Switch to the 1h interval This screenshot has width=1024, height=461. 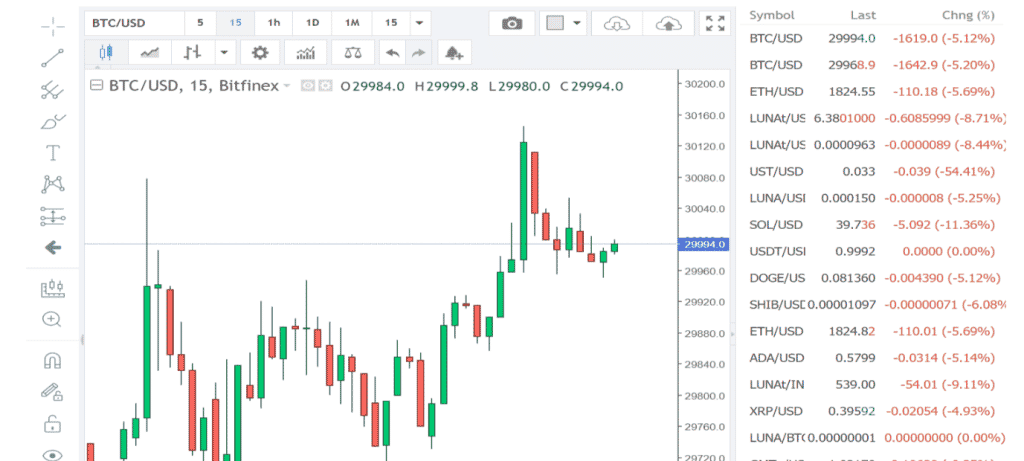(x=274, y=23)
